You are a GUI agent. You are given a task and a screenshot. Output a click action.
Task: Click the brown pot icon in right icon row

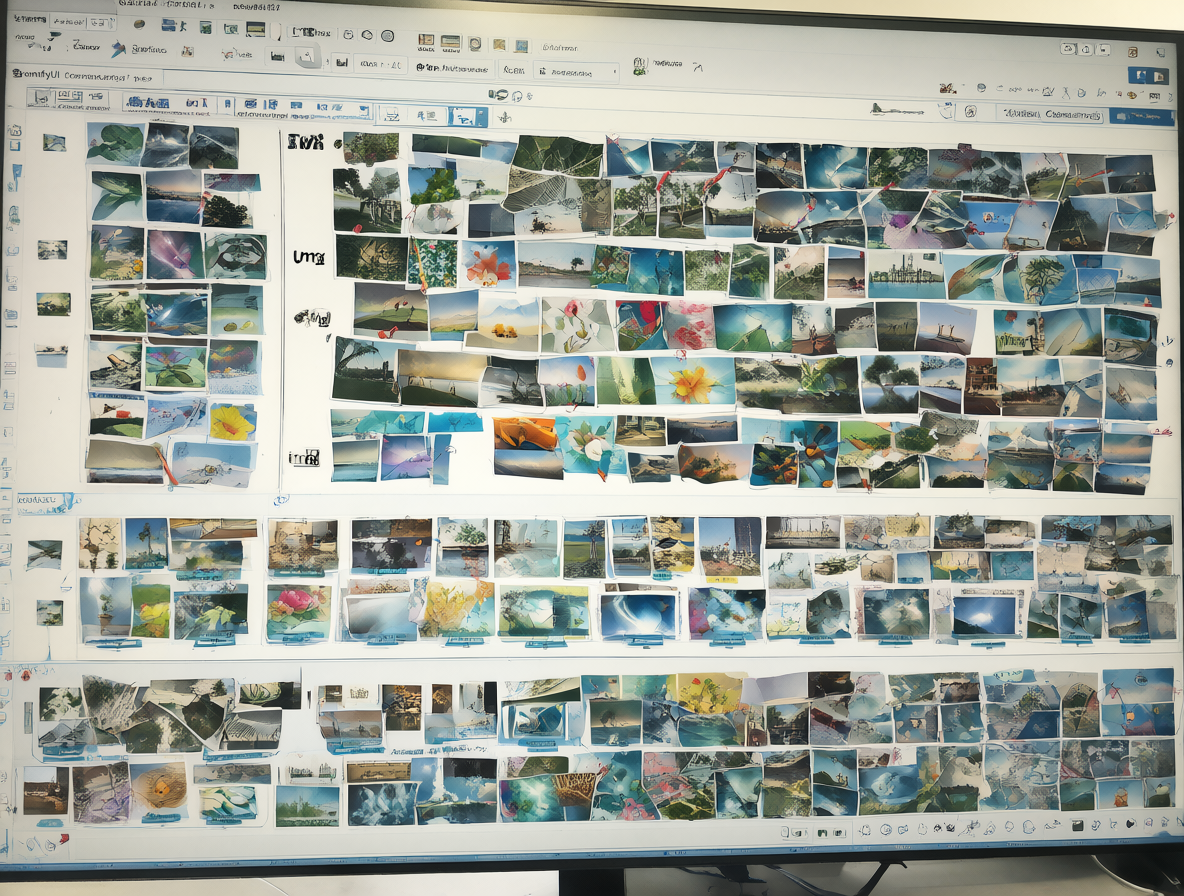[1131, 94]
